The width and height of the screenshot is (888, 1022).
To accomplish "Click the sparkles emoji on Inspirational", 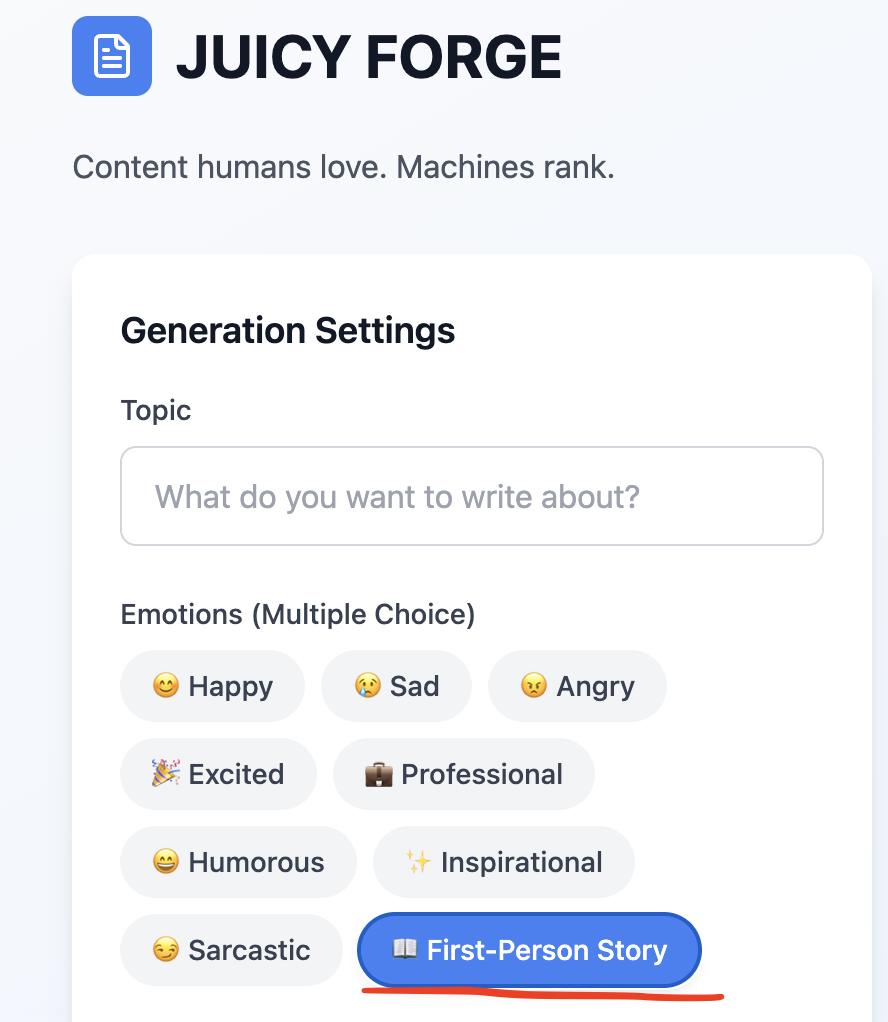I will (418, 862).
